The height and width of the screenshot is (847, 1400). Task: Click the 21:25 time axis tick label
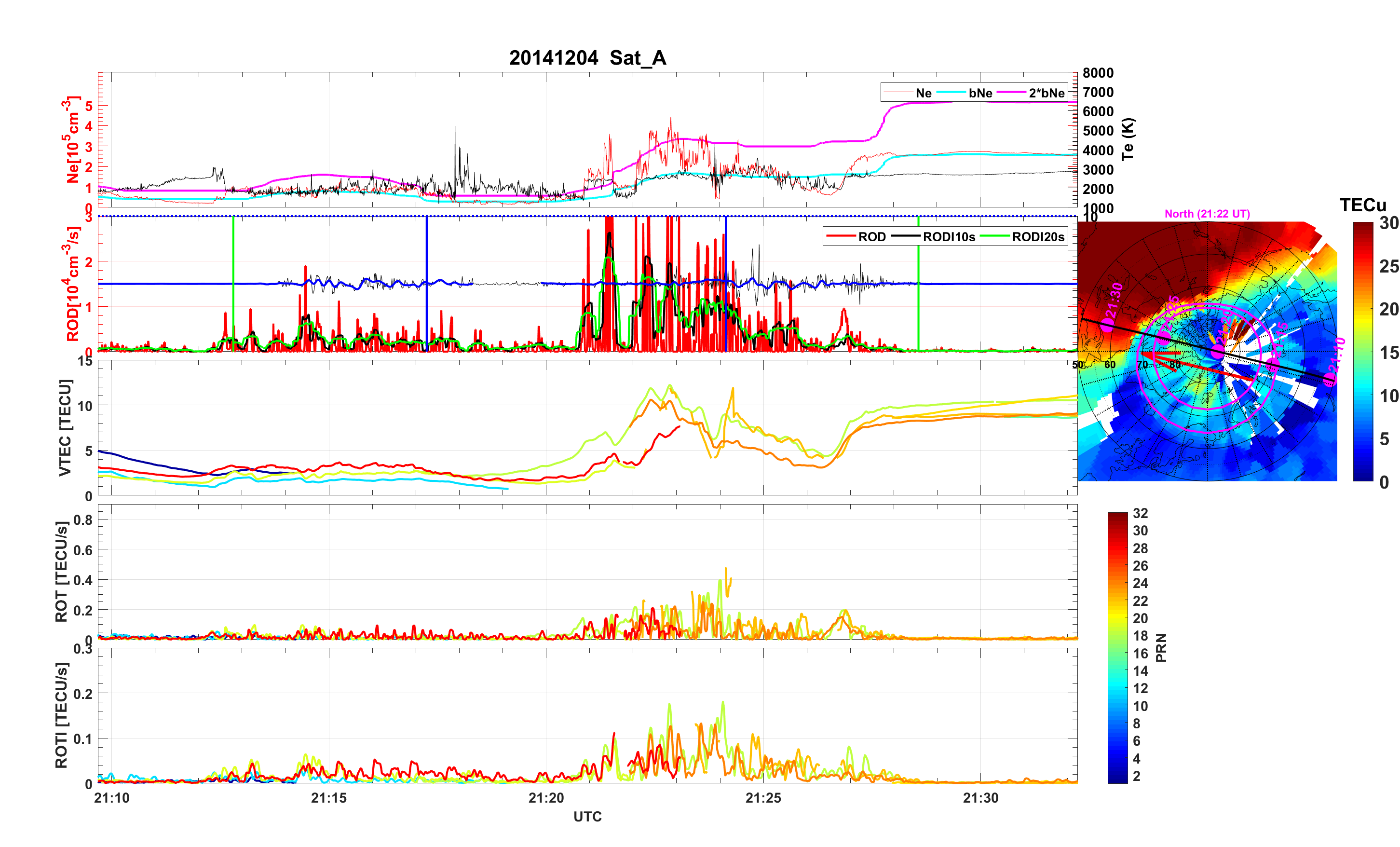[x=763, y=797]
